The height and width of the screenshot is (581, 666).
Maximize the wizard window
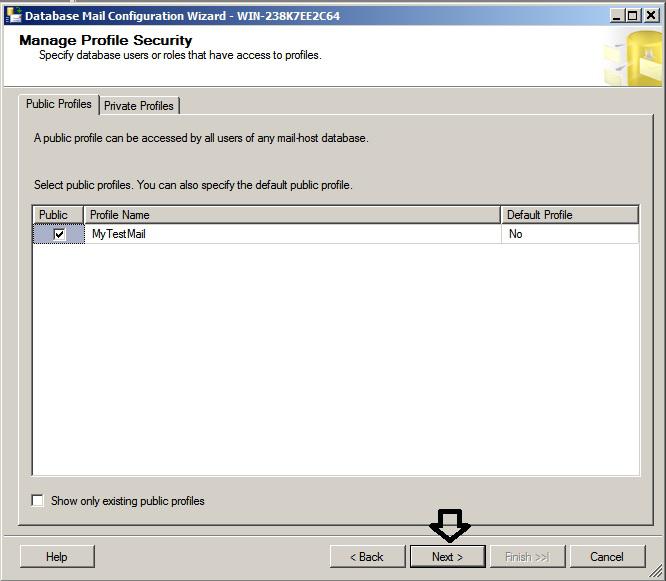click(632, 16)
